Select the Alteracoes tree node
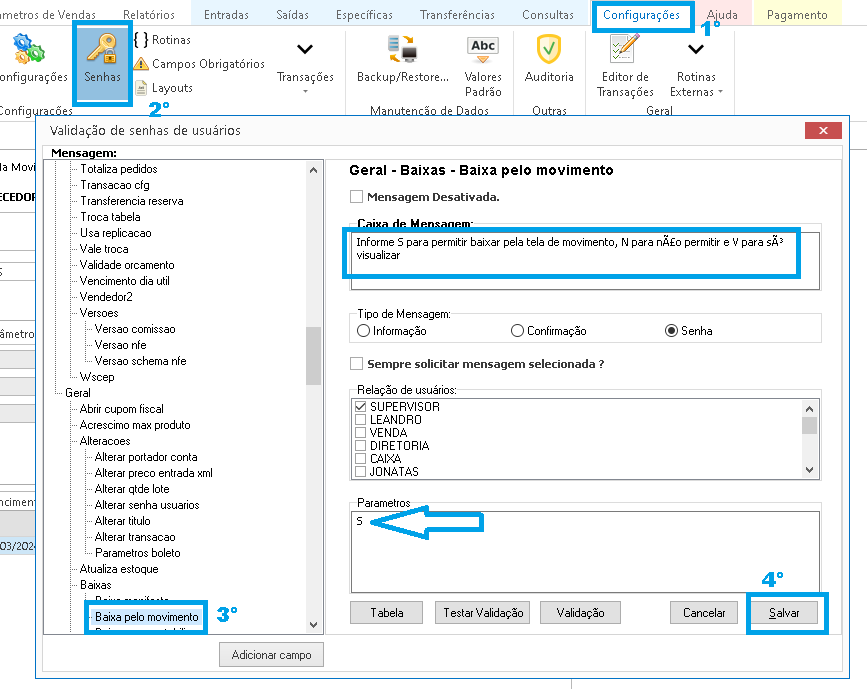867x689 pixels. click(x=105, y=441)
